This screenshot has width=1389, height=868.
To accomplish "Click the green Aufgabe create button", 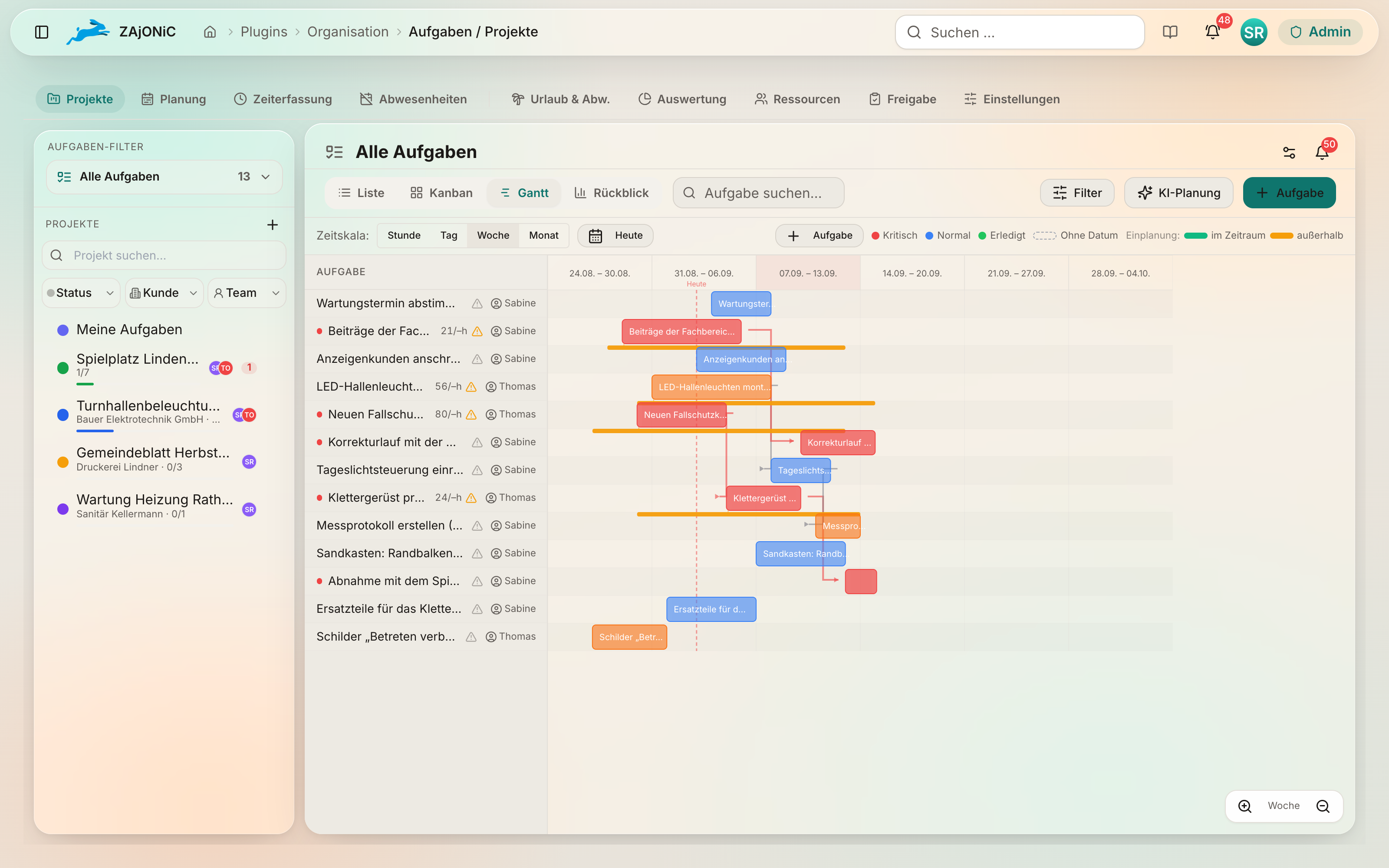I will pyautogui.click(x=1289, y=193).
